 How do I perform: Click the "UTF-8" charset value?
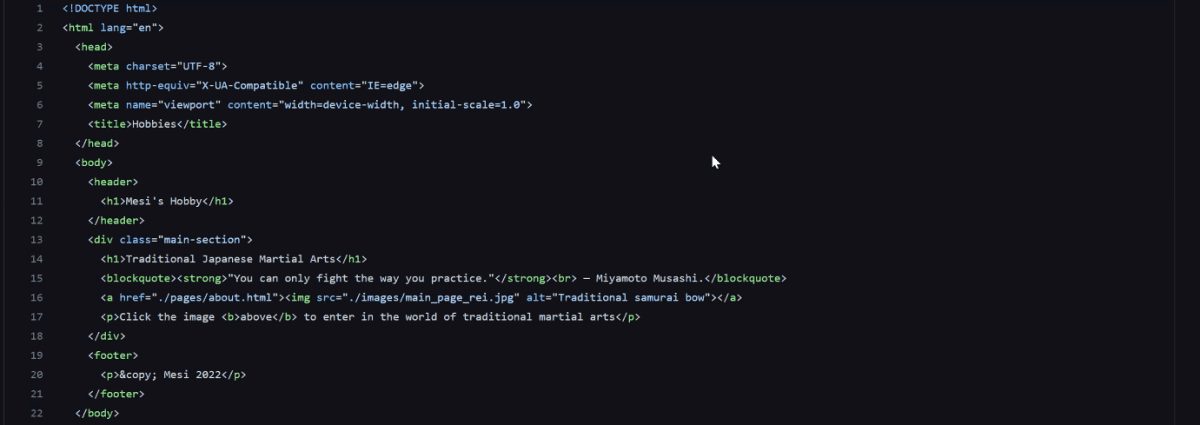pyautogui.click(x=201, y=67)
